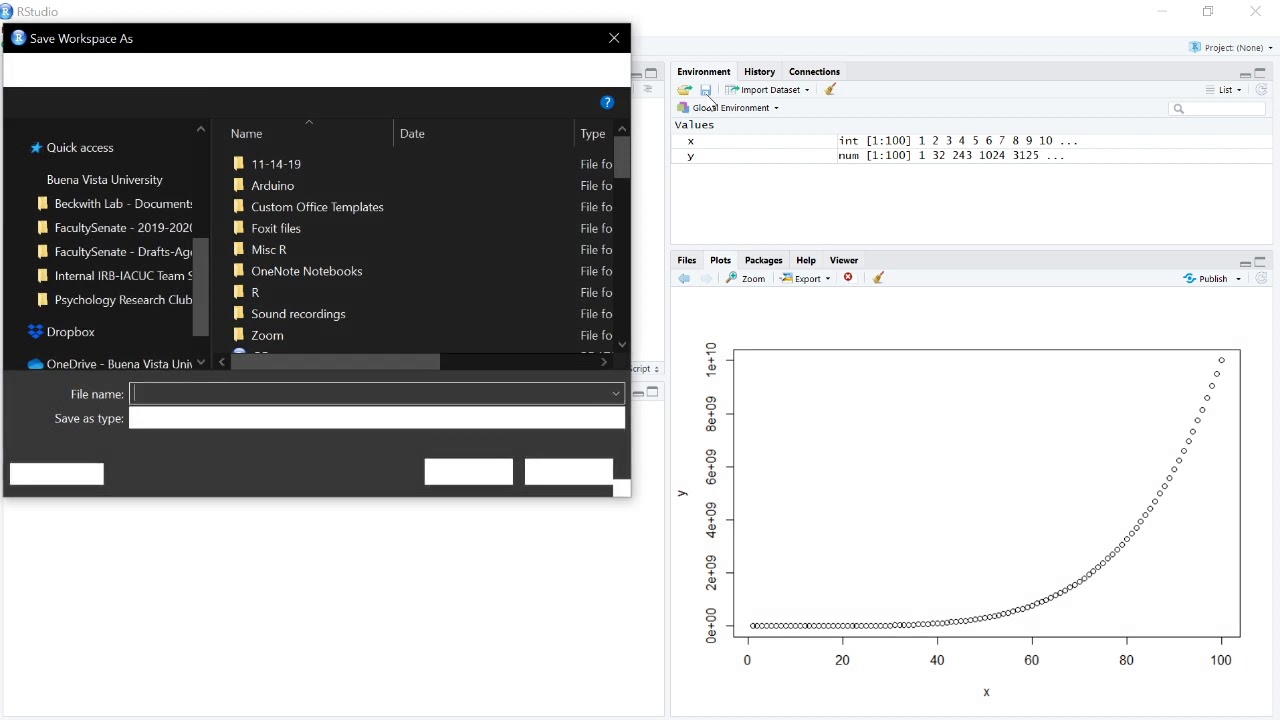Switch to the Connections tab
This screenshot has height=720, width=1280.
pos(814,72)
